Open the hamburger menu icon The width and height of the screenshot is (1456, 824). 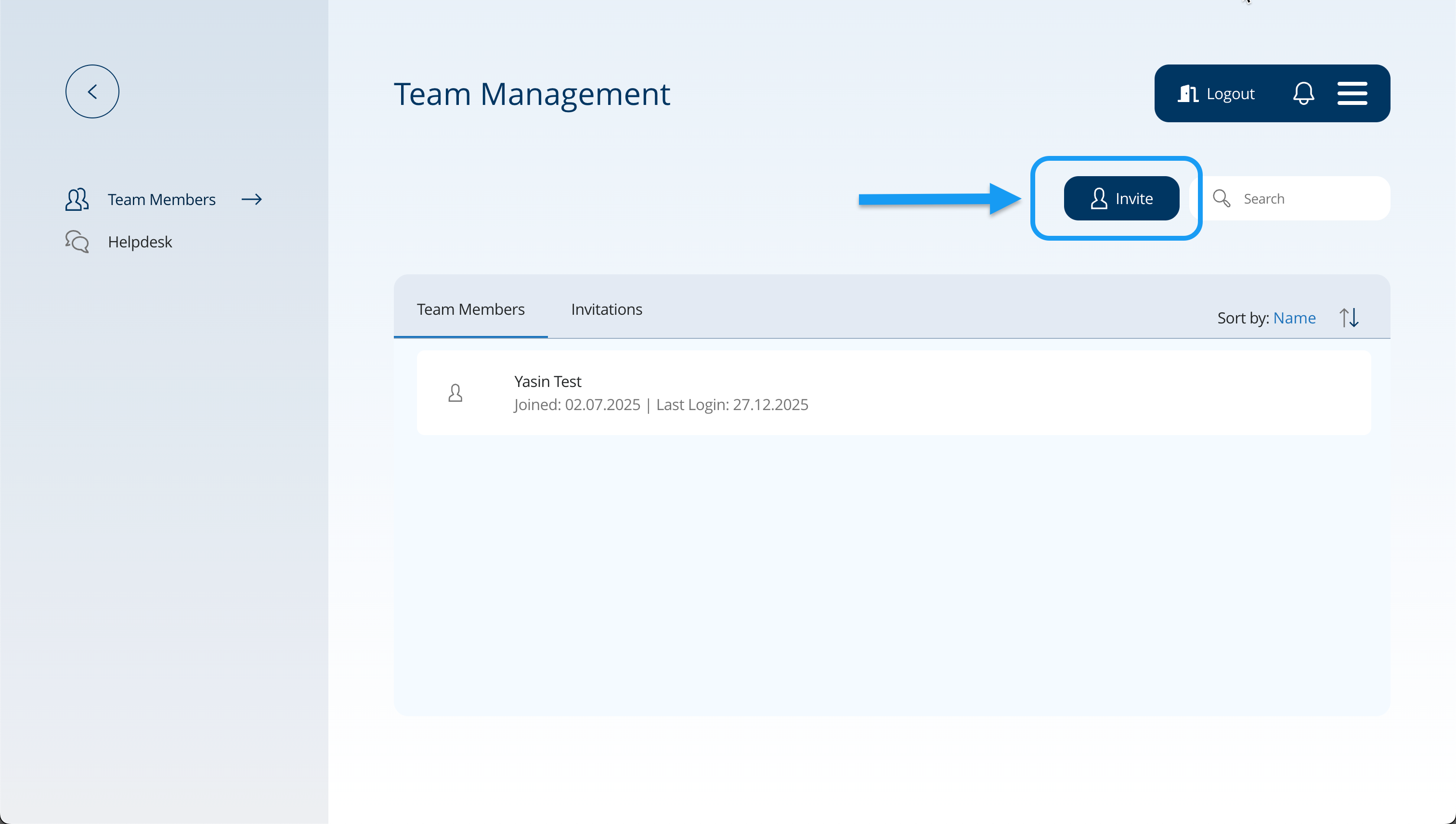pos(1352,93)
